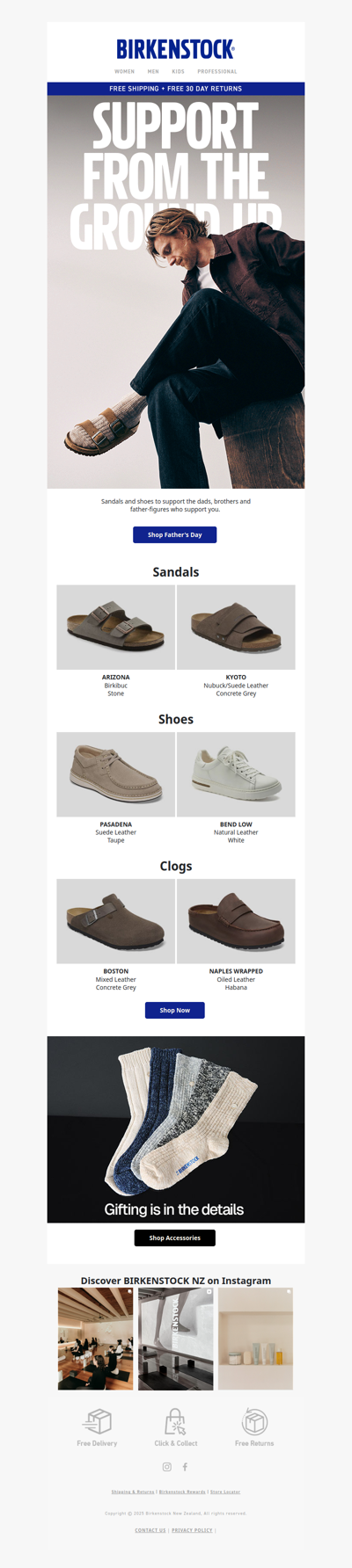Viewport: 352px width, 1568px height.
Task: Click the Facebook icon in footer
Action: (x=185, y=1467)
